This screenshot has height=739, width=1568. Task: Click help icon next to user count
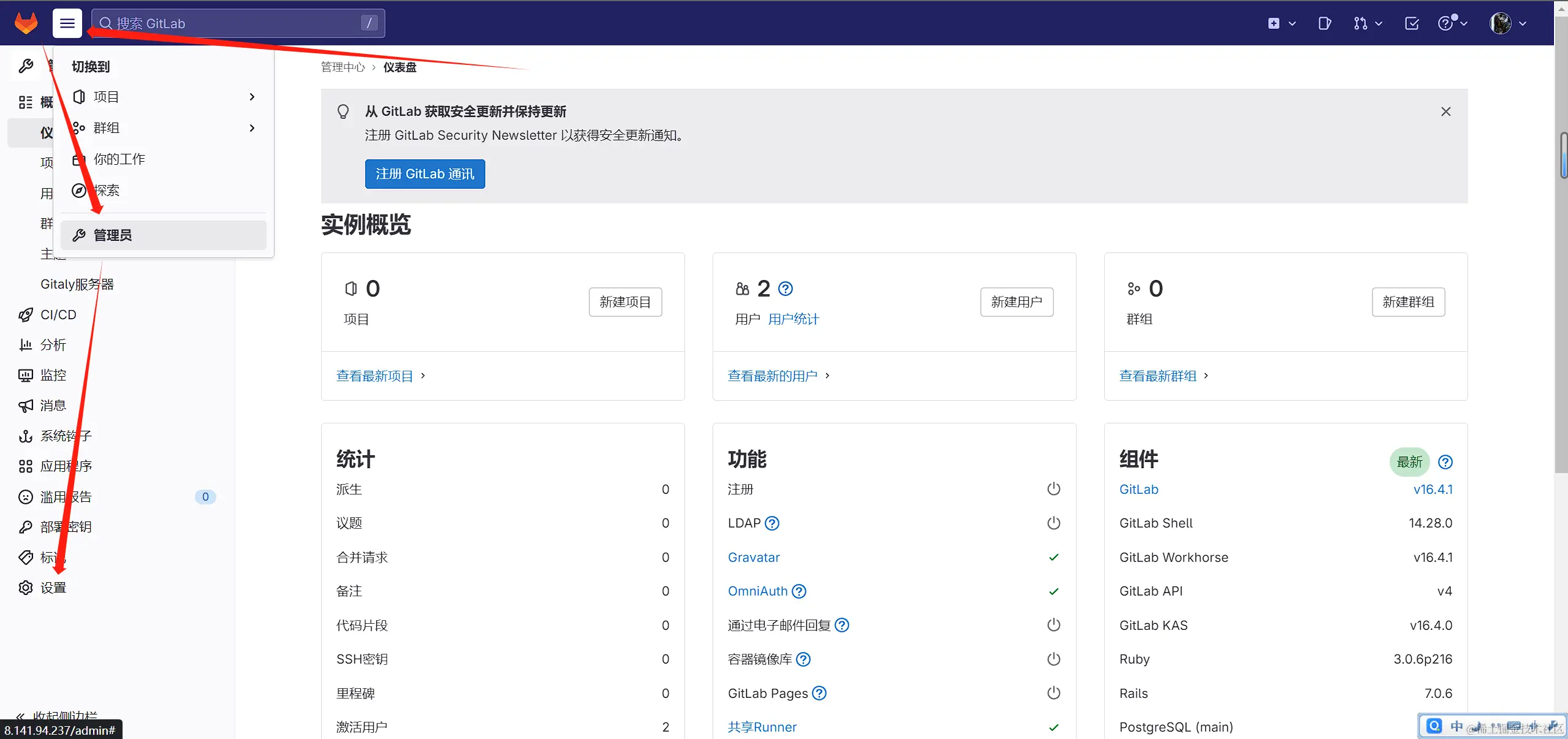pyautogui.click(x=786, y=289)
